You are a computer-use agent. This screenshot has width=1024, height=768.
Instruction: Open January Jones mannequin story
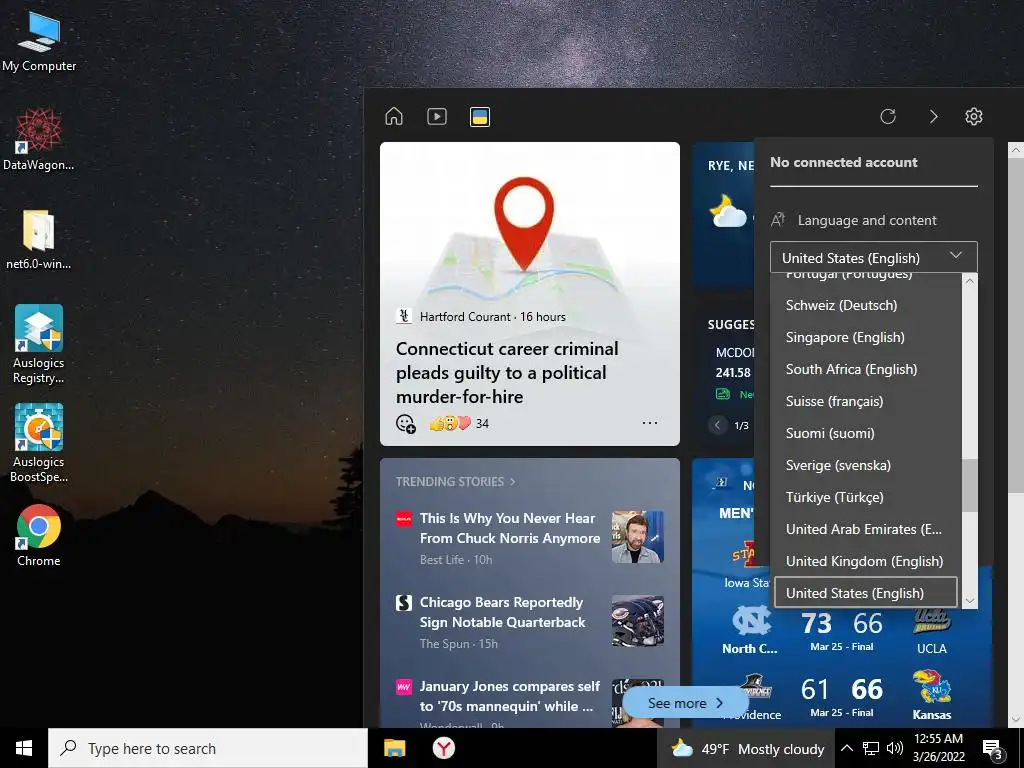[x=509, y=696]
